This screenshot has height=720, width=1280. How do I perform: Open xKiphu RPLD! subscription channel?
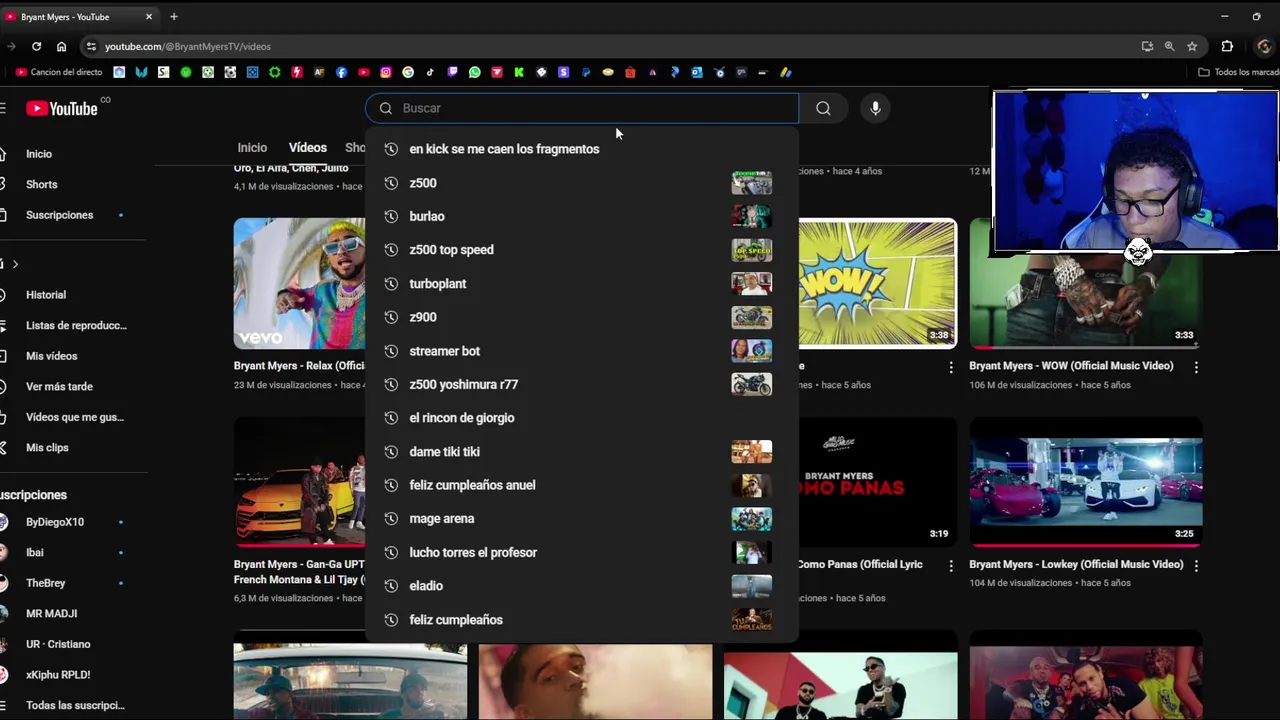58,675
